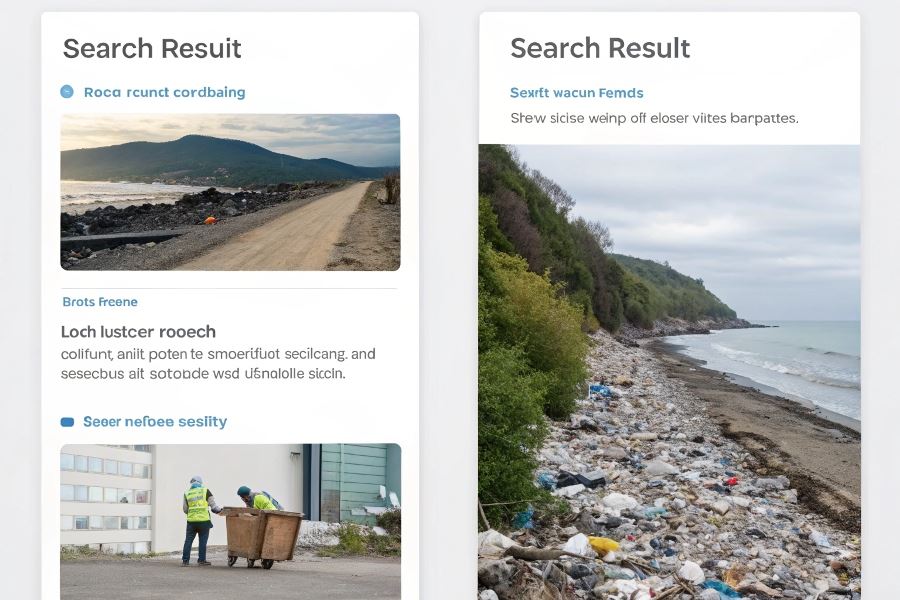Follow the Brots Freene link

pos(100,301)
